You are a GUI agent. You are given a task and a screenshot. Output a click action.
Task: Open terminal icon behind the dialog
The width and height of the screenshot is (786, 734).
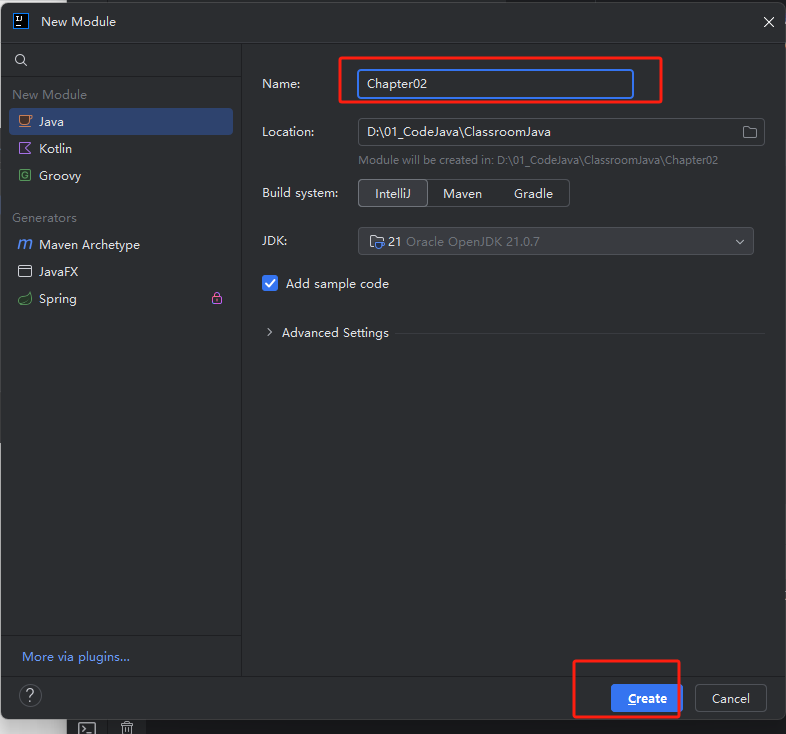[87, 727]
